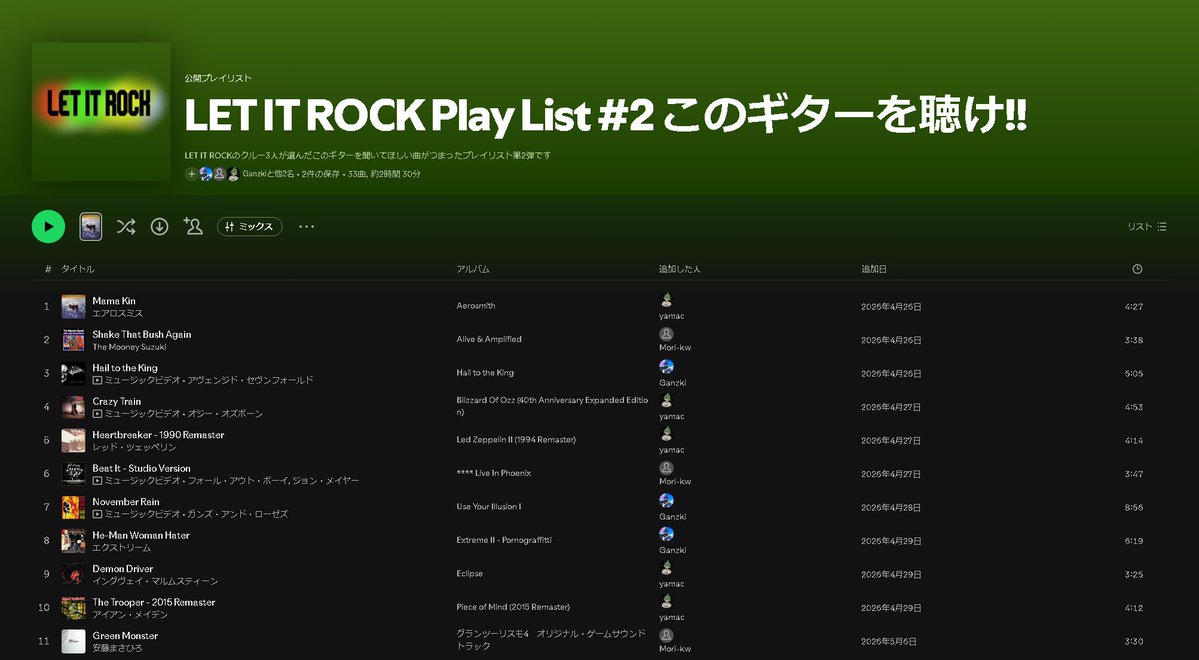Viewport: 1199px width, 660px height.
Task: Start the playlist with the green play button
Action: (48, 226)
